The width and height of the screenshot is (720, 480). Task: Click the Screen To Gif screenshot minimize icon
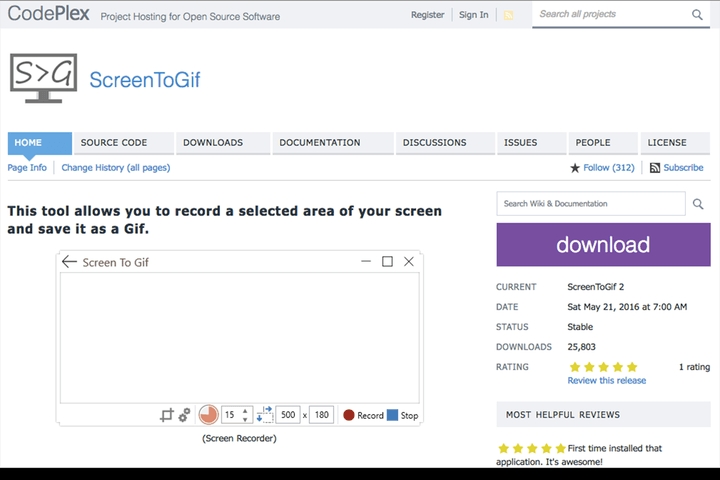coord(366,261)
